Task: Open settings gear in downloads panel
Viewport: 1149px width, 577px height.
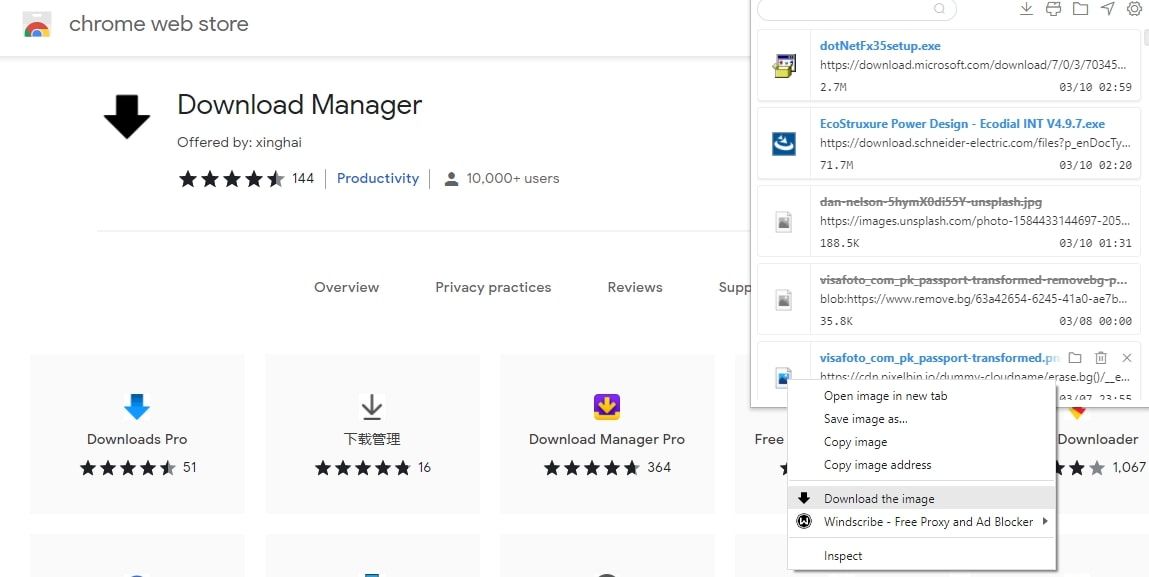Action: (1134, 9)
